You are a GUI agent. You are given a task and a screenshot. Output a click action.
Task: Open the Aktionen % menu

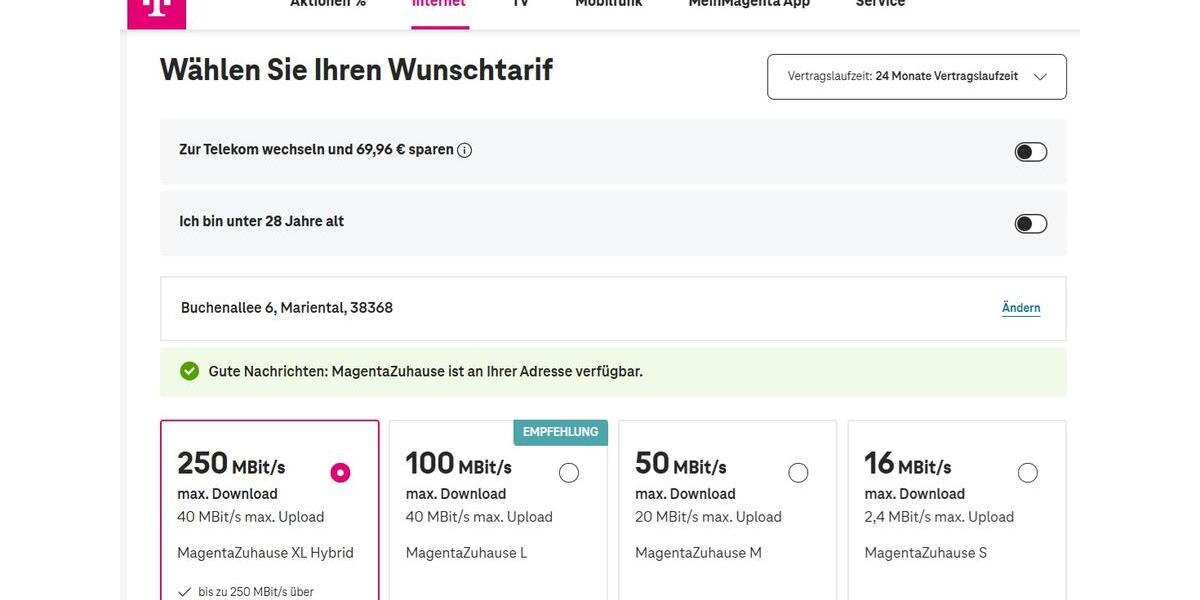tap(328, 4)
